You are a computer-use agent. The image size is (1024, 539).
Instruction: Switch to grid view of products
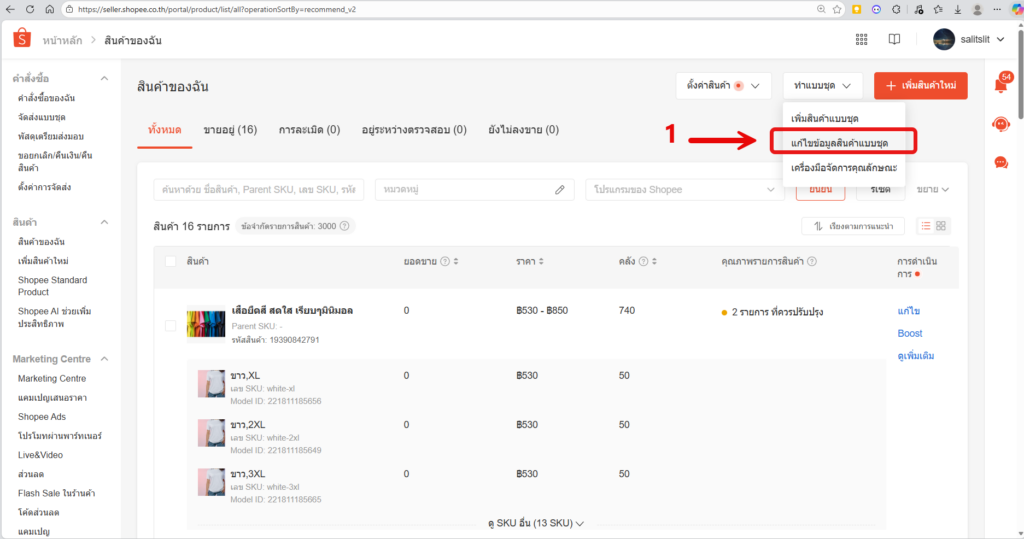point(941,226)
